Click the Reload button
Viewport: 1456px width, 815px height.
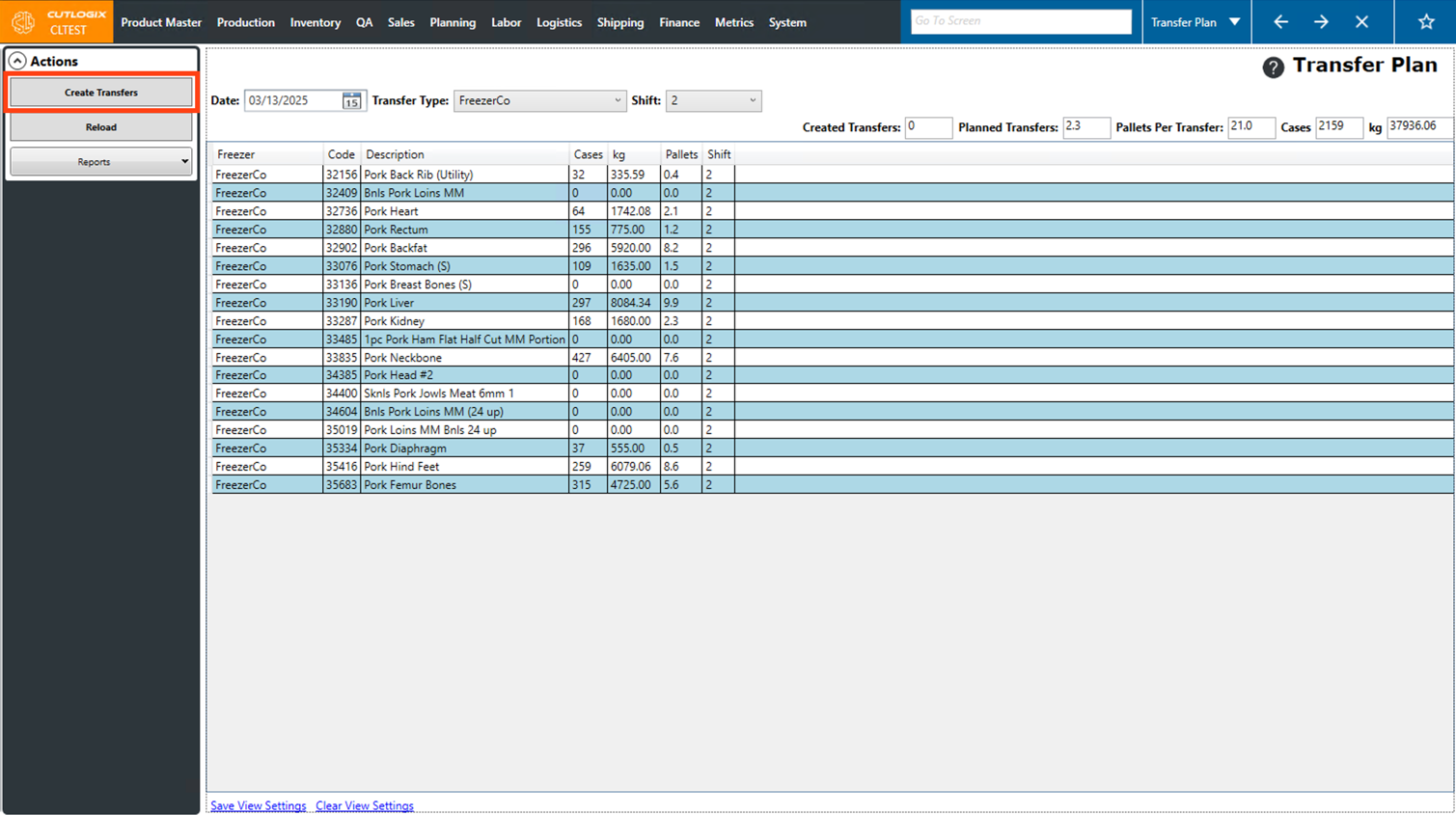[x=100, y=127]
